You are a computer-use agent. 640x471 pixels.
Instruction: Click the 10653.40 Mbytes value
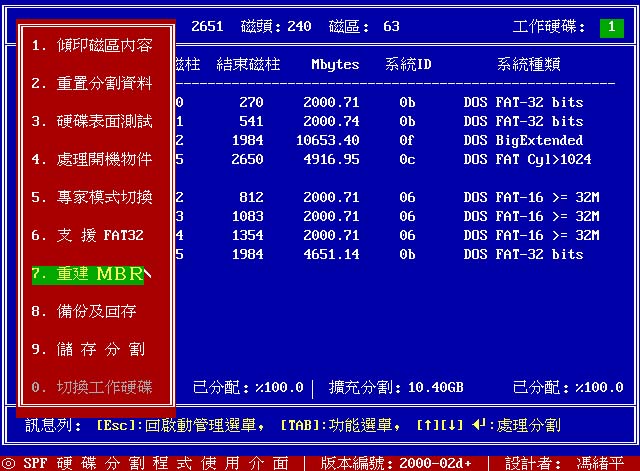click(x=327, y=140)
